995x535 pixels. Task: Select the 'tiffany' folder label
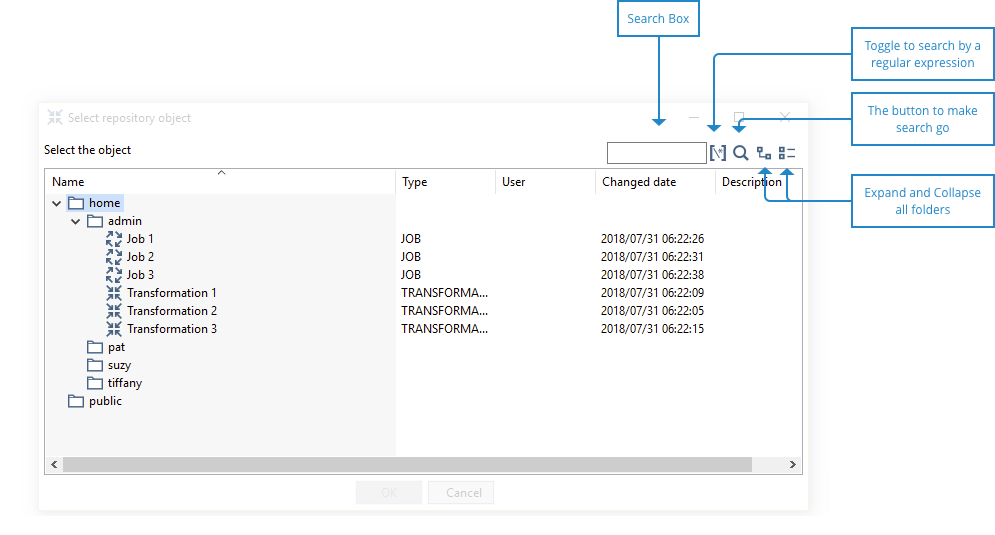pyautogui.click(x=125, y=383)
